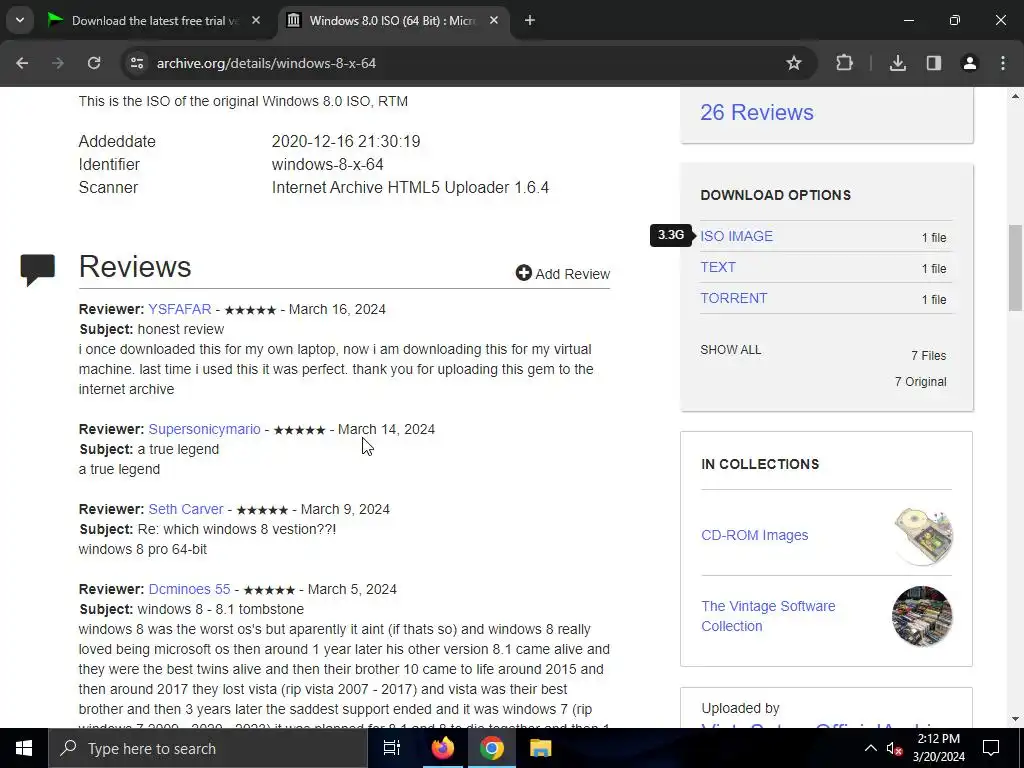Click the taskbar search box
This screenshot has width=1024, height=768.
[x=208, y=748]
